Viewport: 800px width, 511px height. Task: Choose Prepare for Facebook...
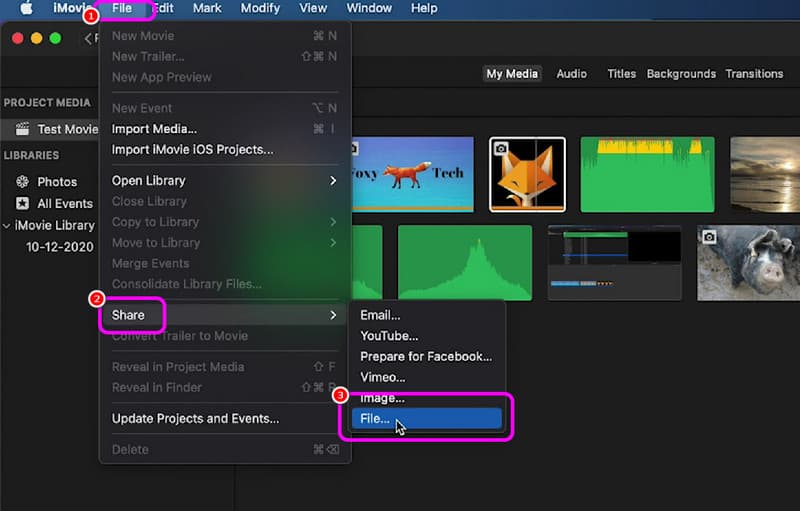tap(427, 356)
